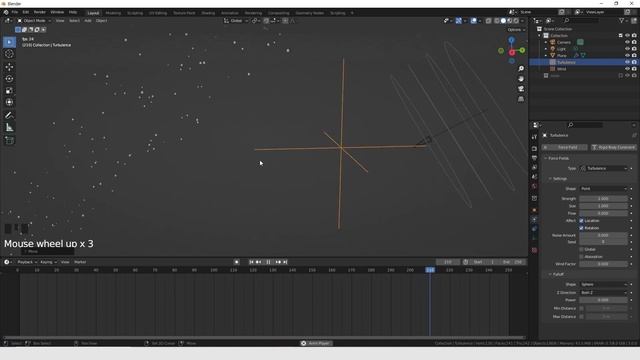Screen dimensions: 640x360
Task: Open the View Layer properties tab icon
Action: tap(534, 167)
